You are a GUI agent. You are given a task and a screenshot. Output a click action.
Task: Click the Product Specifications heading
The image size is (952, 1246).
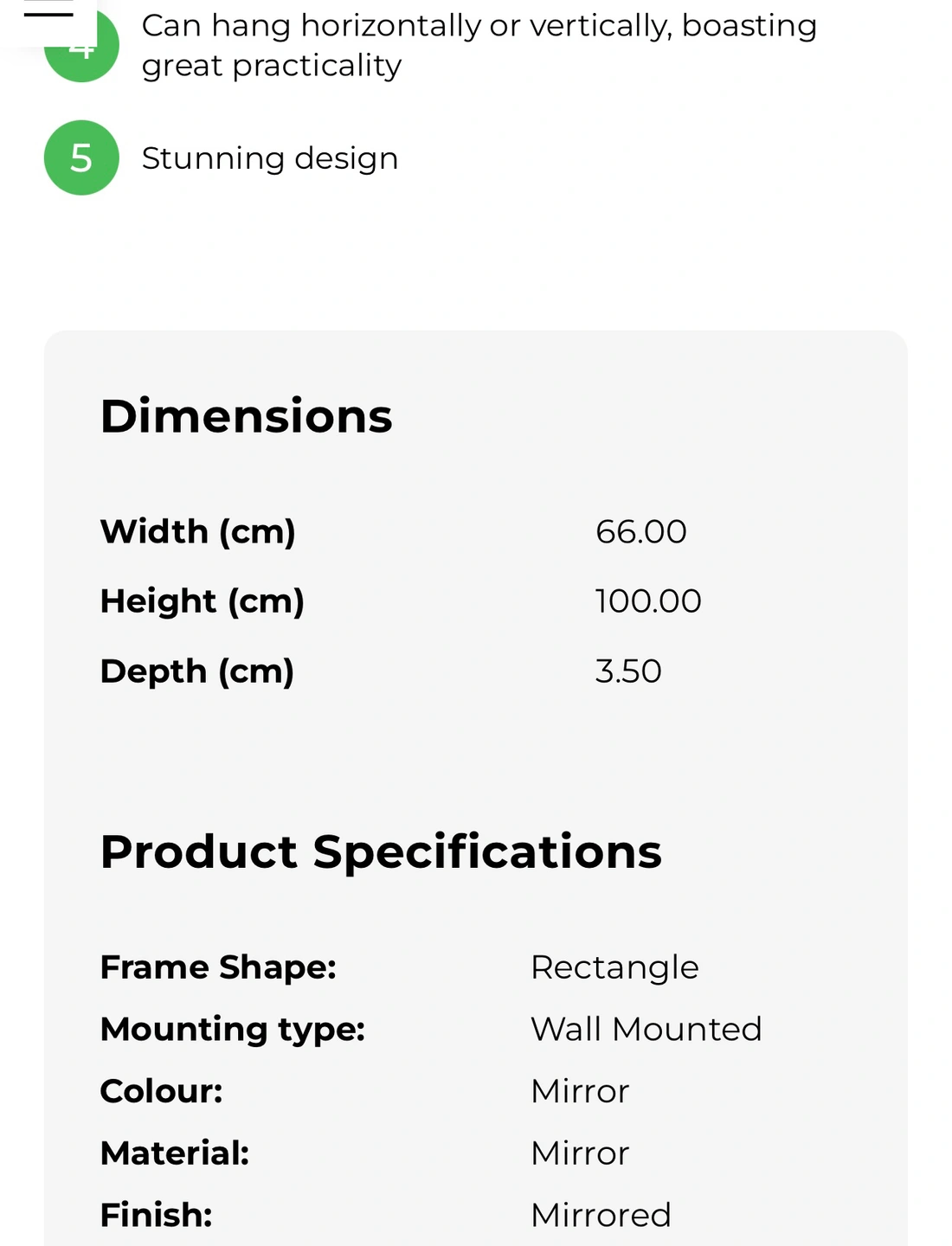click(382, 852)
